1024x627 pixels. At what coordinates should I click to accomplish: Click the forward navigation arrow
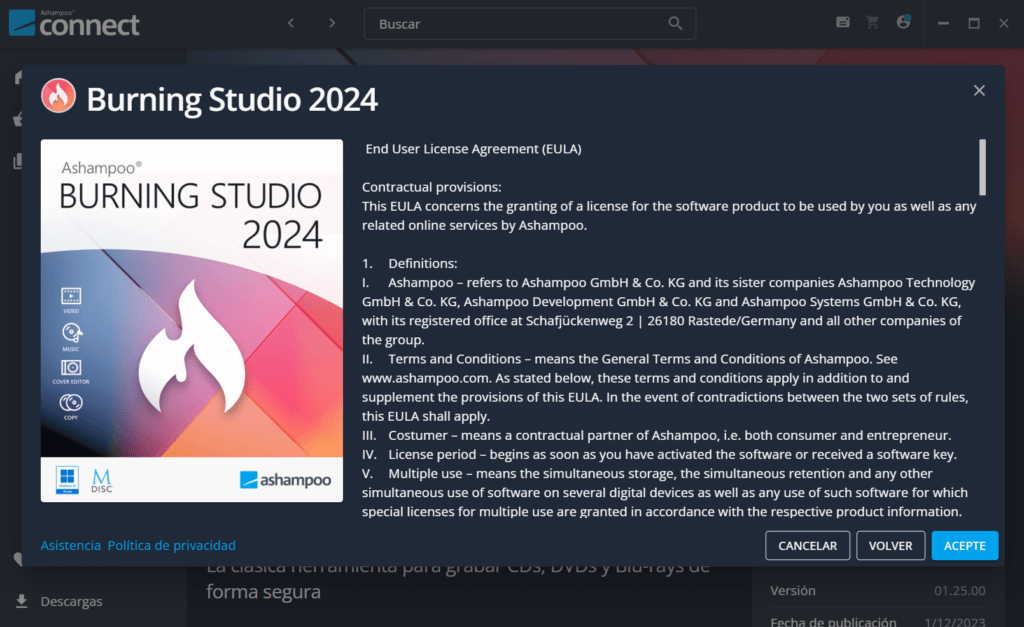332,24
